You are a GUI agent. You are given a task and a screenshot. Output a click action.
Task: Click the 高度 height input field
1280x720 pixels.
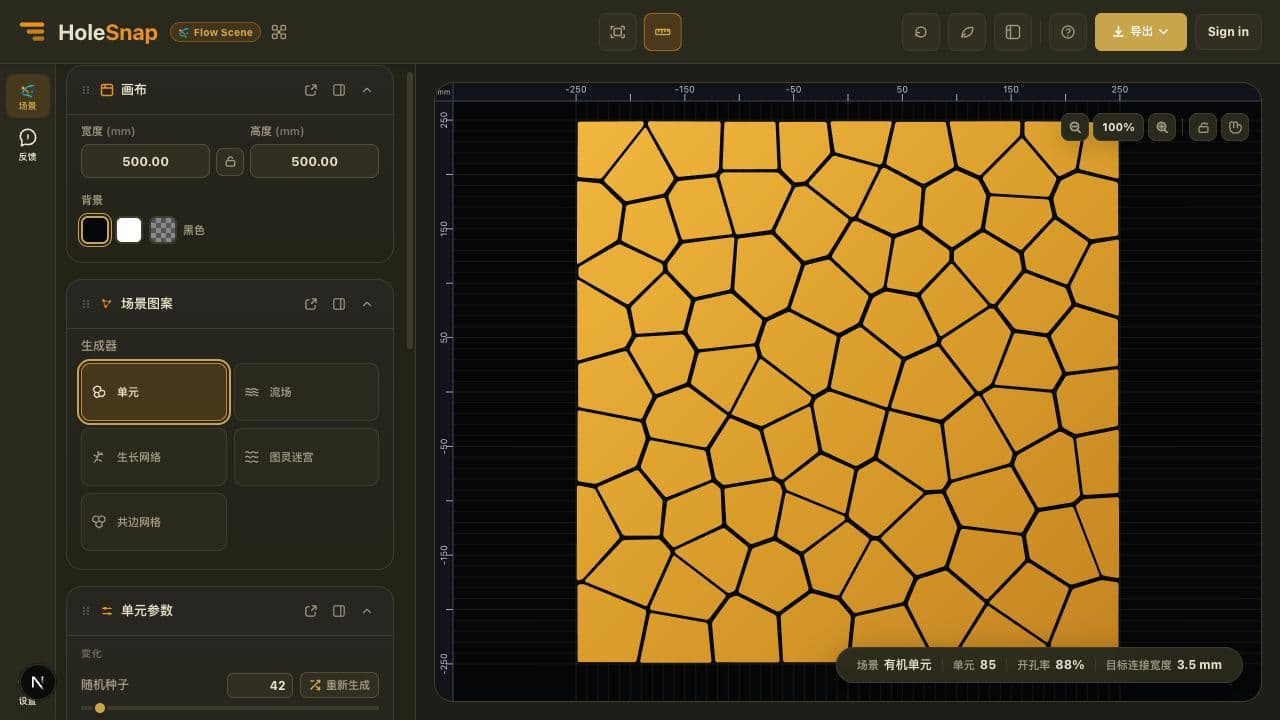click(x=314, y=161)
